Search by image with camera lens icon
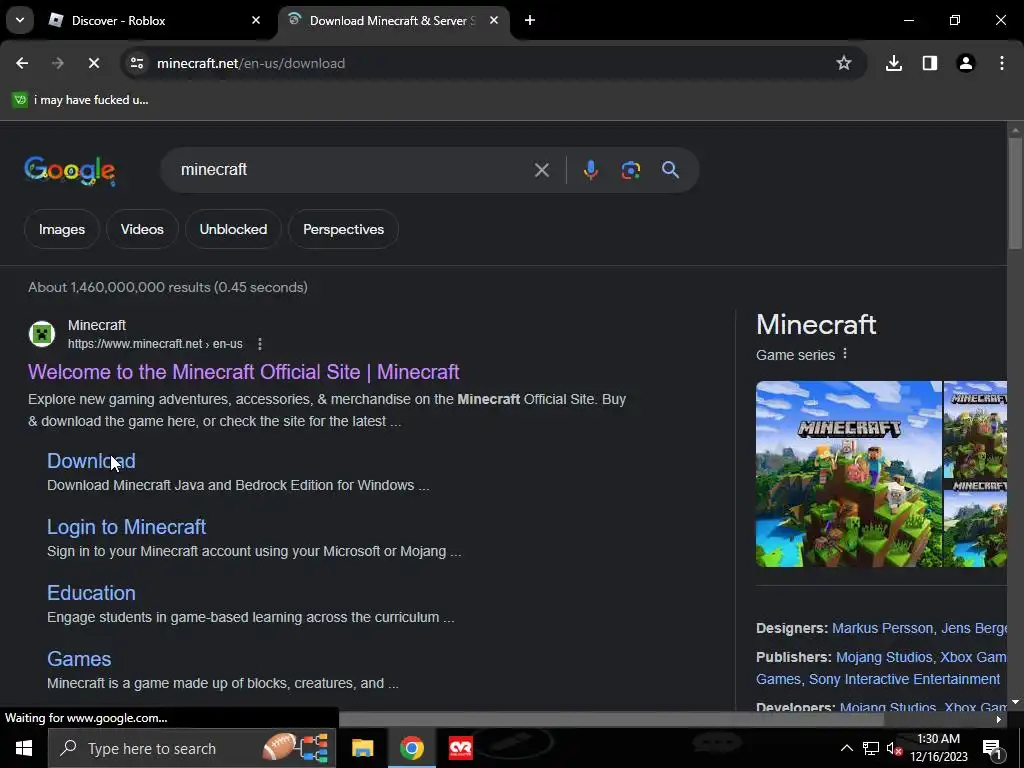Image resolution: width=1024 pixels, height=768 pixels. (x=630, y=170)
